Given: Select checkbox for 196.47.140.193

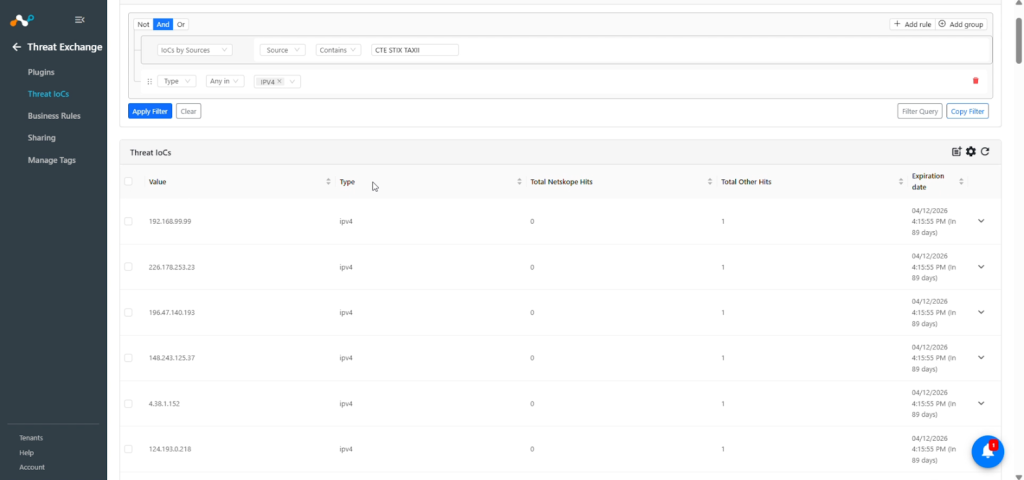Looking at the screenshot, I should point(128,312).
